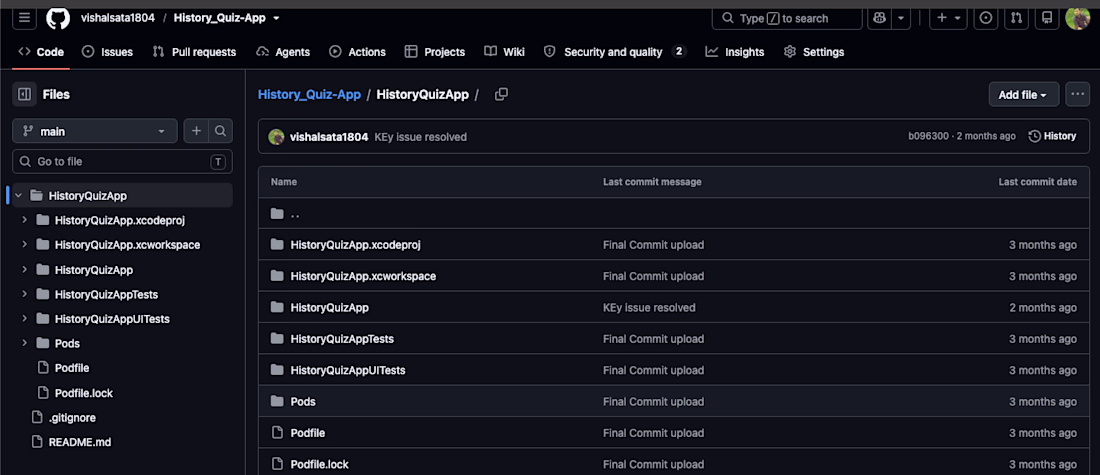Screen dimensions: 1100x475
Task: Open HistoryQuizAppUITests folder in the table
Action: (347, 370)
